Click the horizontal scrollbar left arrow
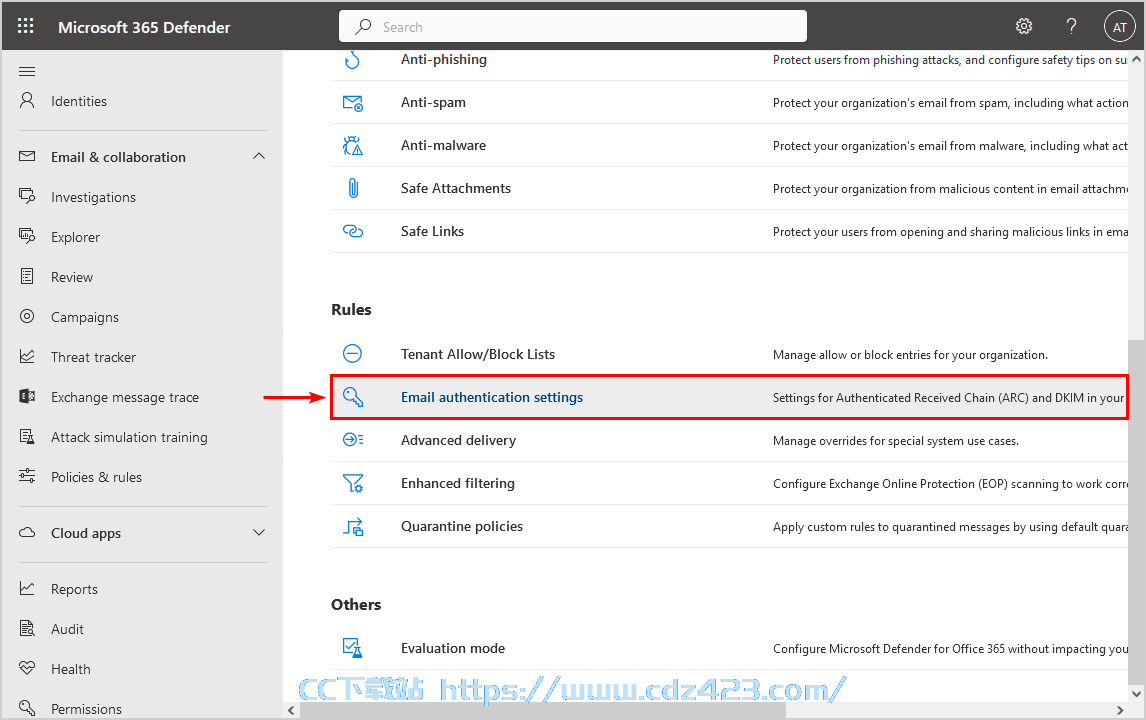 pyautogui.click(x=292, y=710)
